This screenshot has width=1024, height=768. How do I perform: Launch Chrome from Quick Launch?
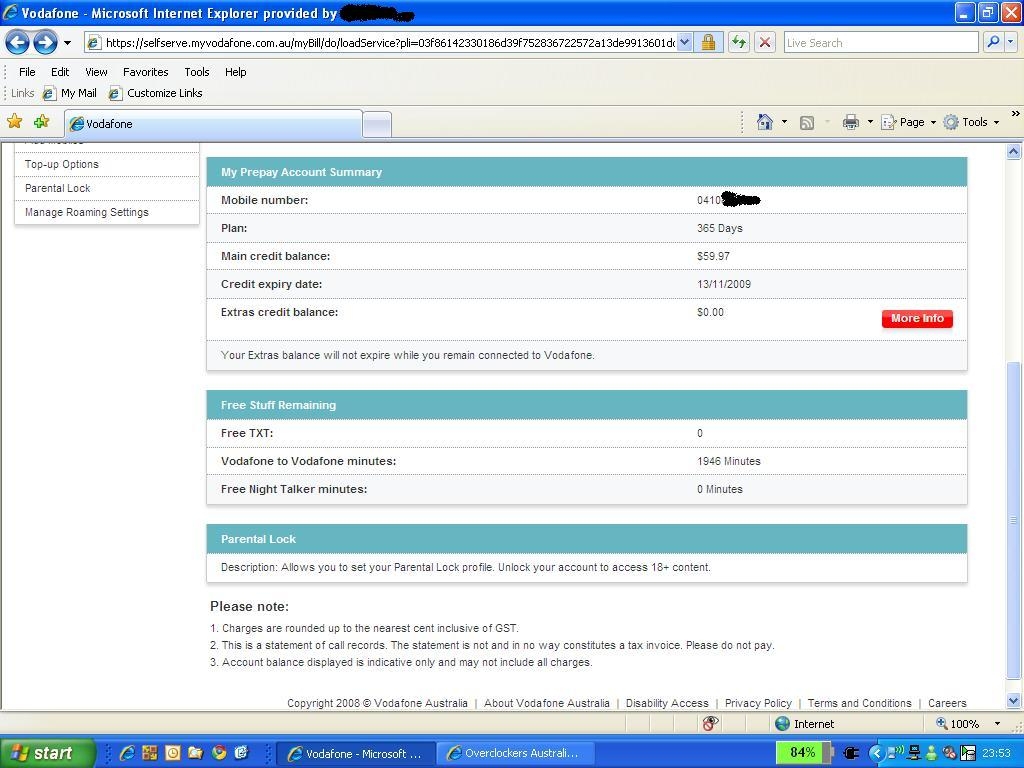coord(219,753)
